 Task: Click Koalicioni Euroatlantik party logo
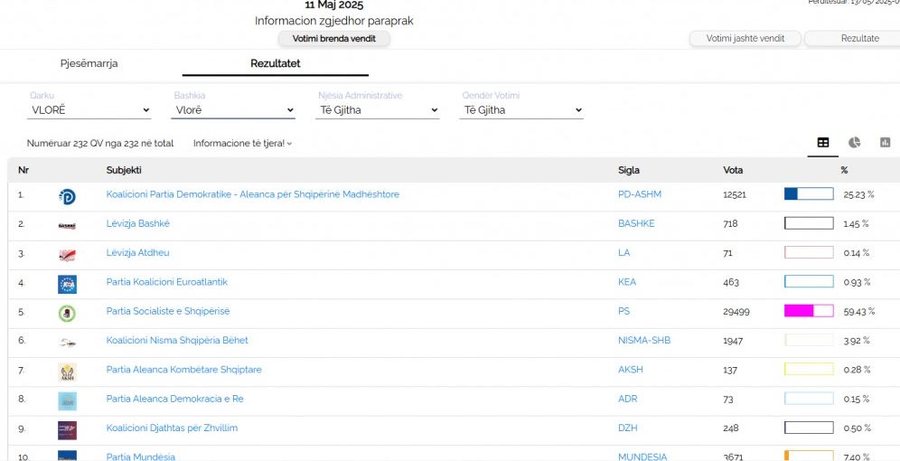pos(67,284)
